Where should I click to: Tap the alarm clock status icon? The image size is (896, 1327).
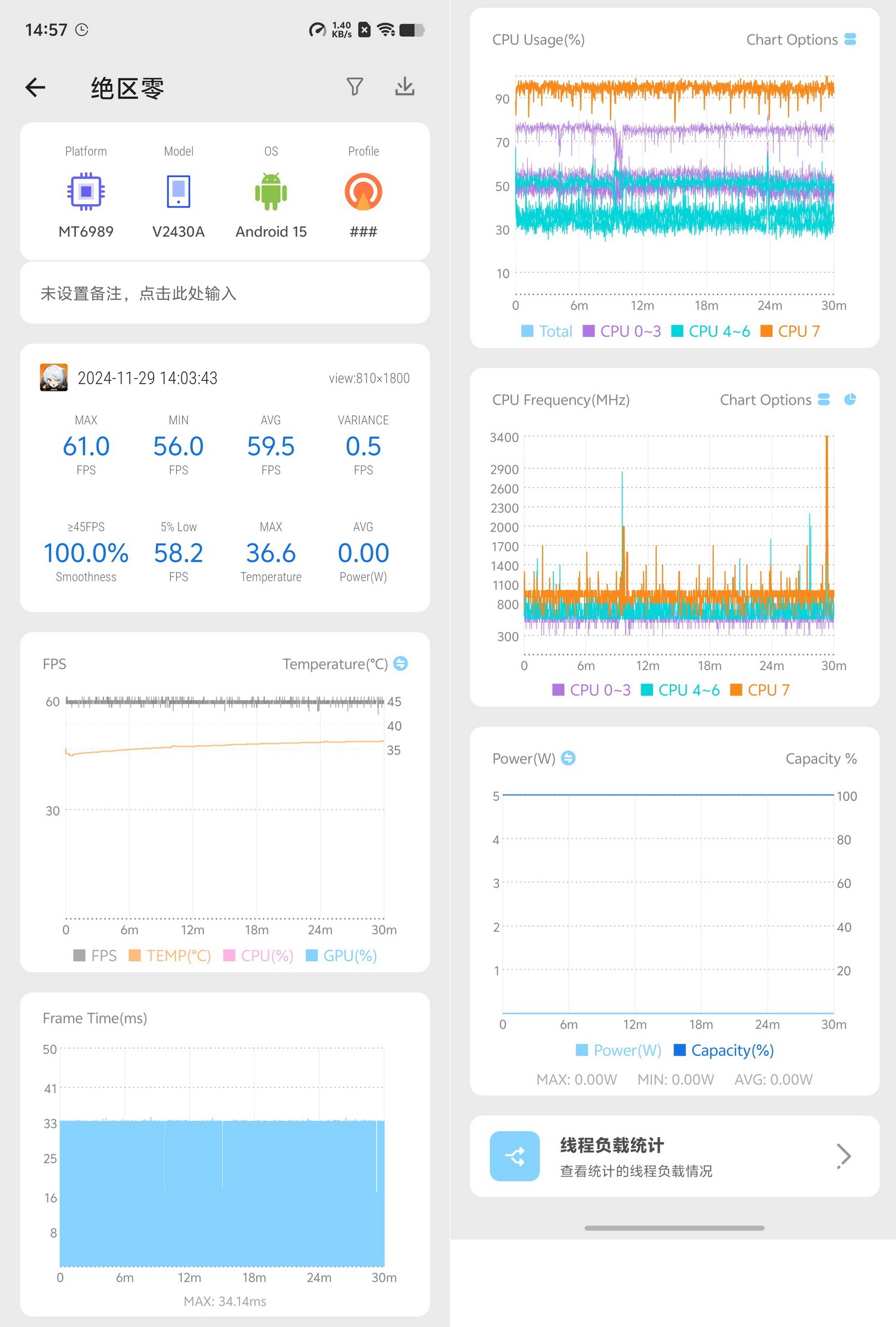coord(82,30)
